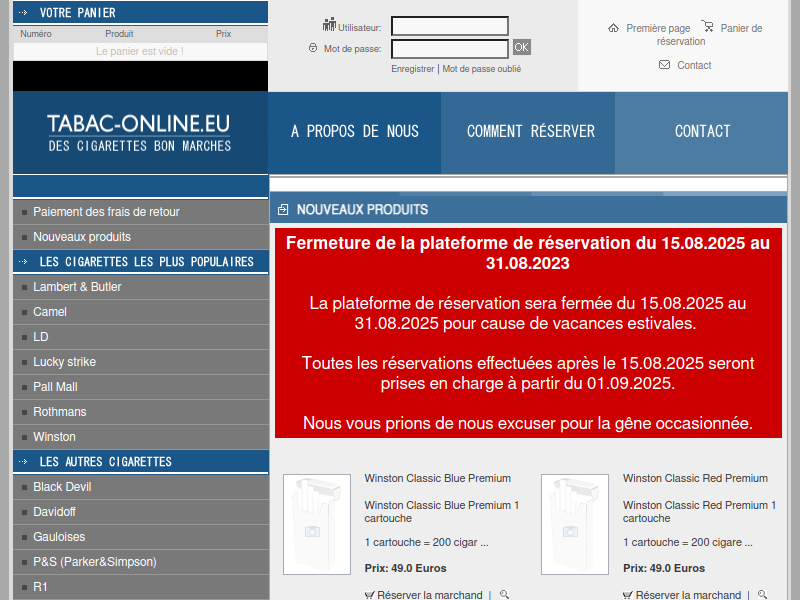
Task: Click cart icon for reserving Winston Classic Blue
Action: 369,595
